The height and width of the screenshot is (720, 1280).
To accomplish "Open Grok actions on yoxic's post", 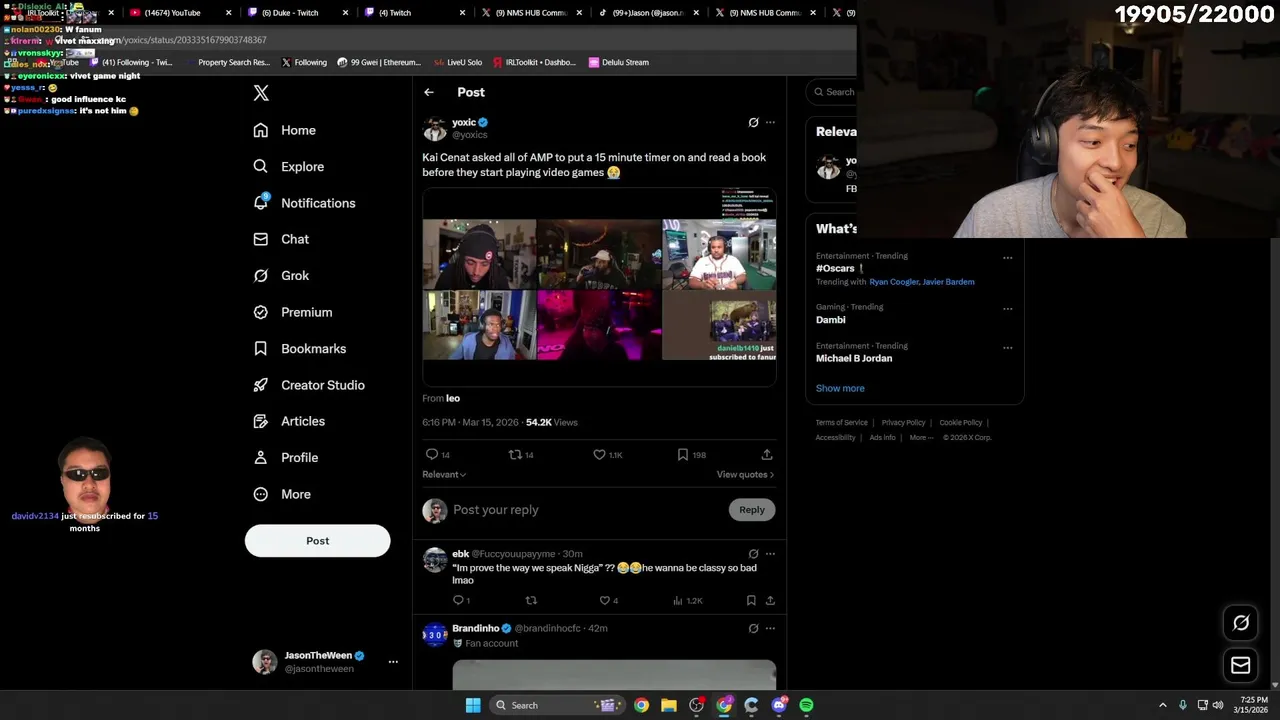I will click(x=753, y=122).
